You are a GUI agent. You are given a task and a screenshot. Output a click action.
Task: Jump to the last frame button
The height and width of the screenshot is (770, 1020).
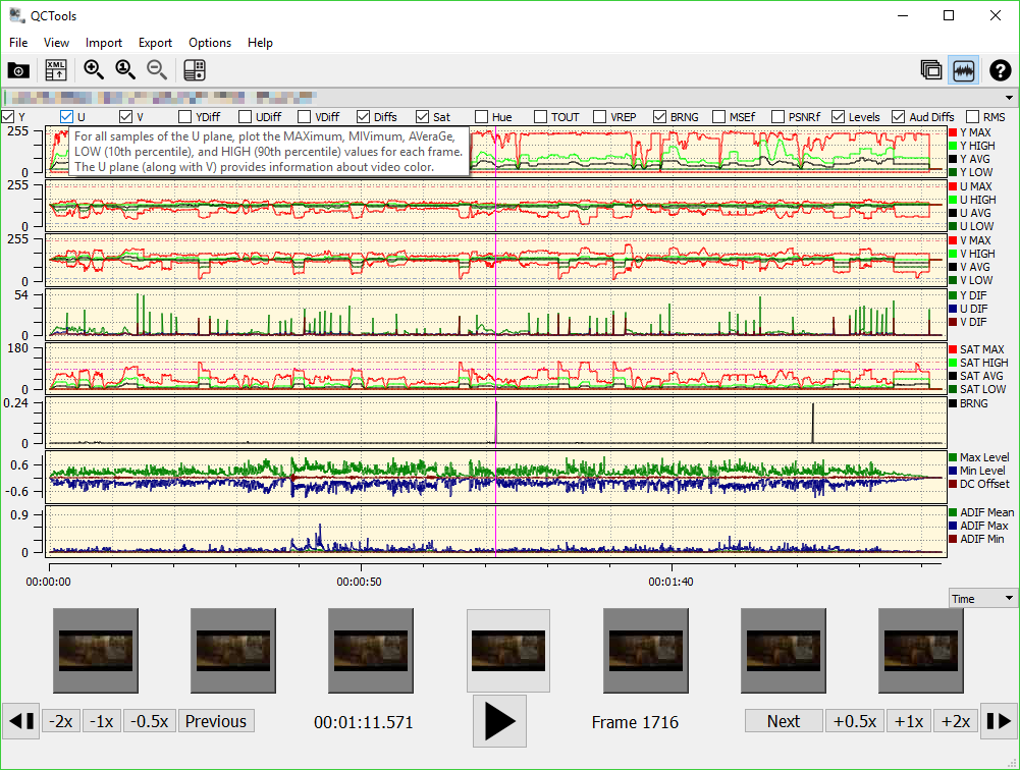tap(998, 721)
